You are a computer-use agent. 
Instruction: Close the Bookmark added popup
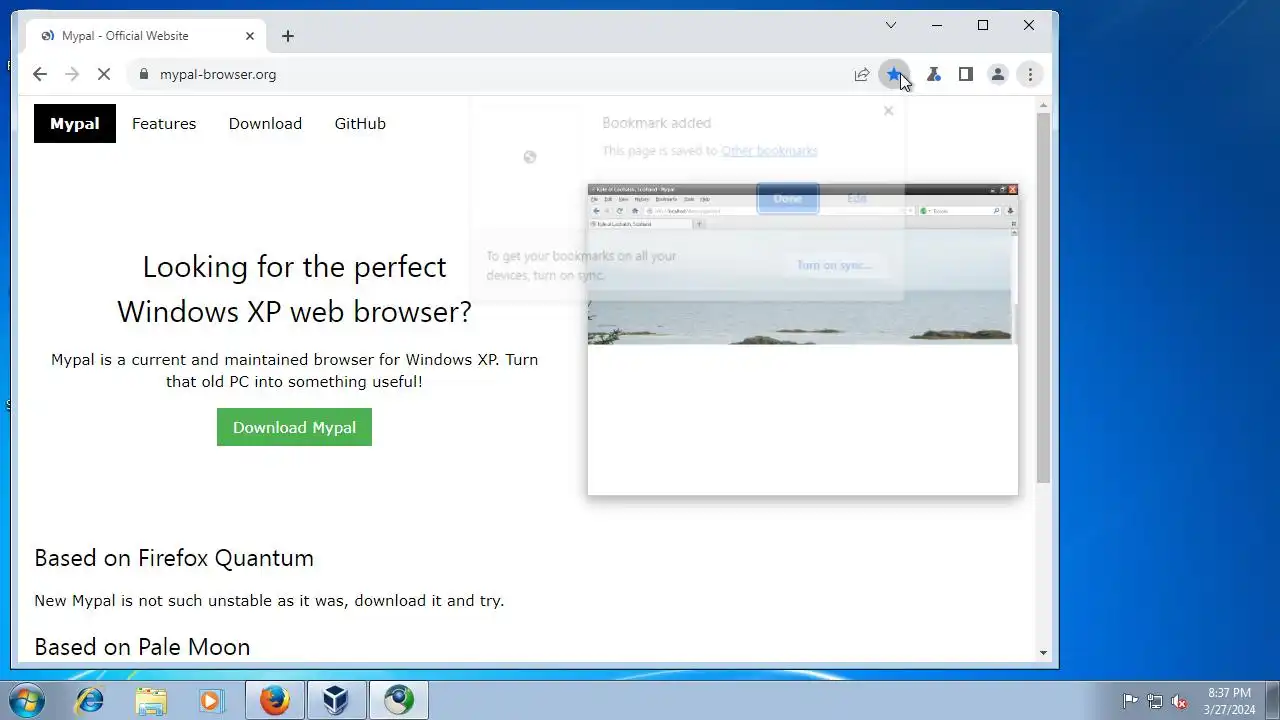888,111
